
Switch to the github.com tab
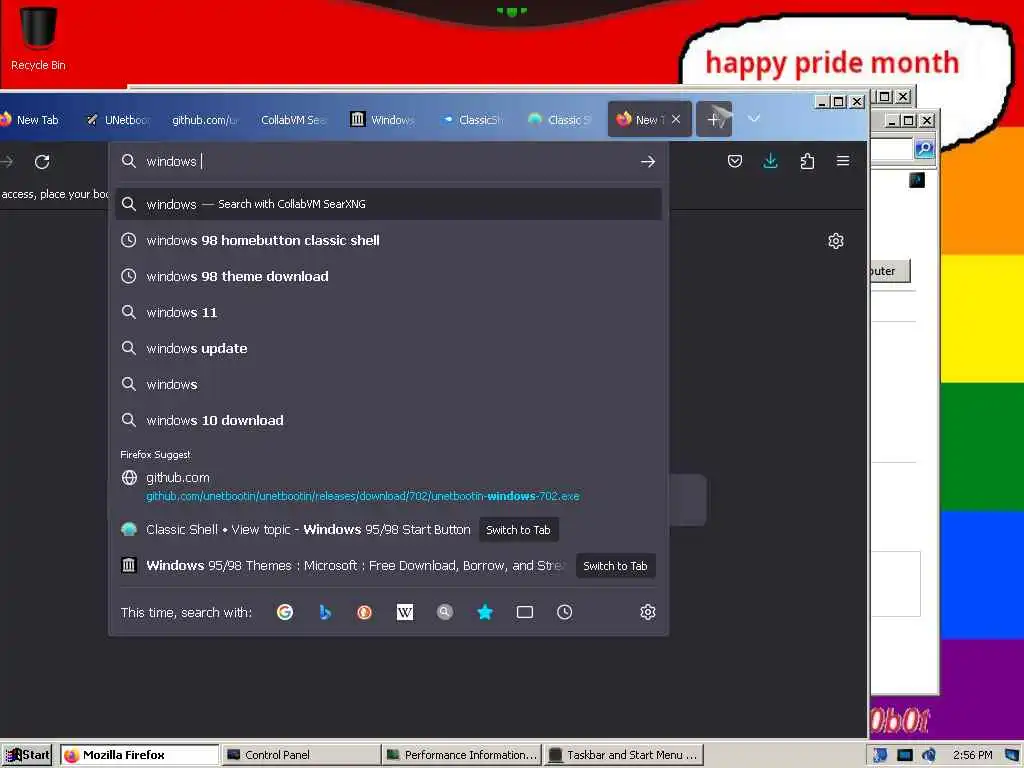204,120
